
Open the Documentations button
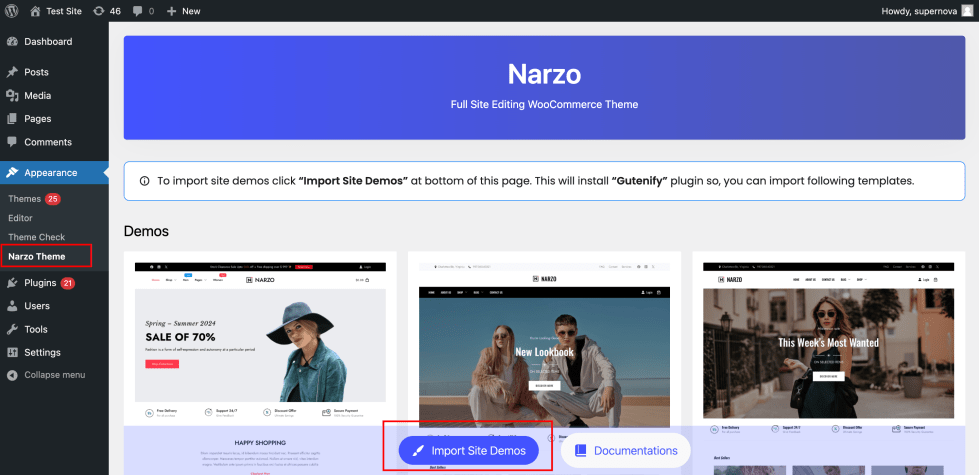click(x=626, y=451)
